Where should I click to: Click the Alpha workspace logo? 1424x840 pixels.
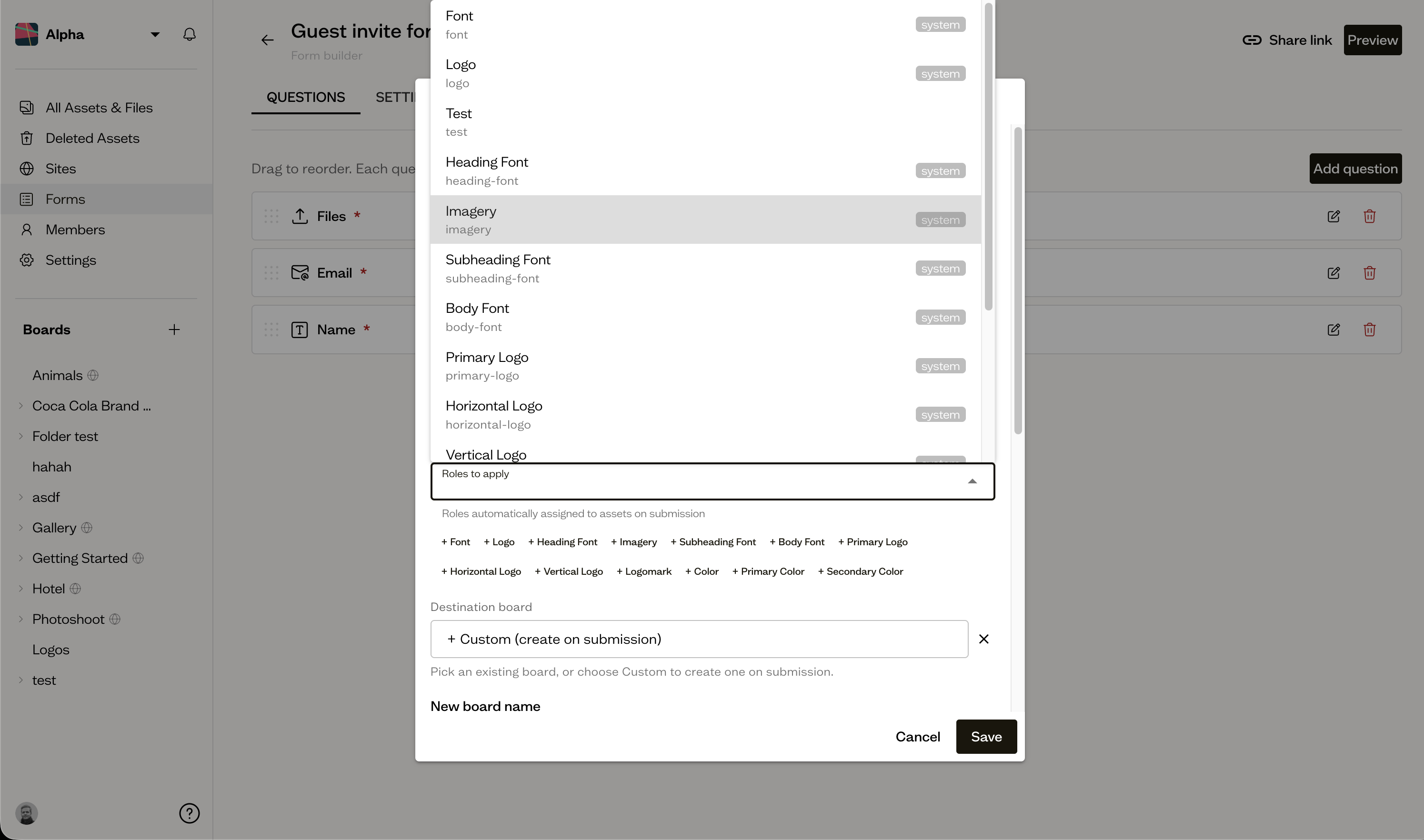click(27, 35)
